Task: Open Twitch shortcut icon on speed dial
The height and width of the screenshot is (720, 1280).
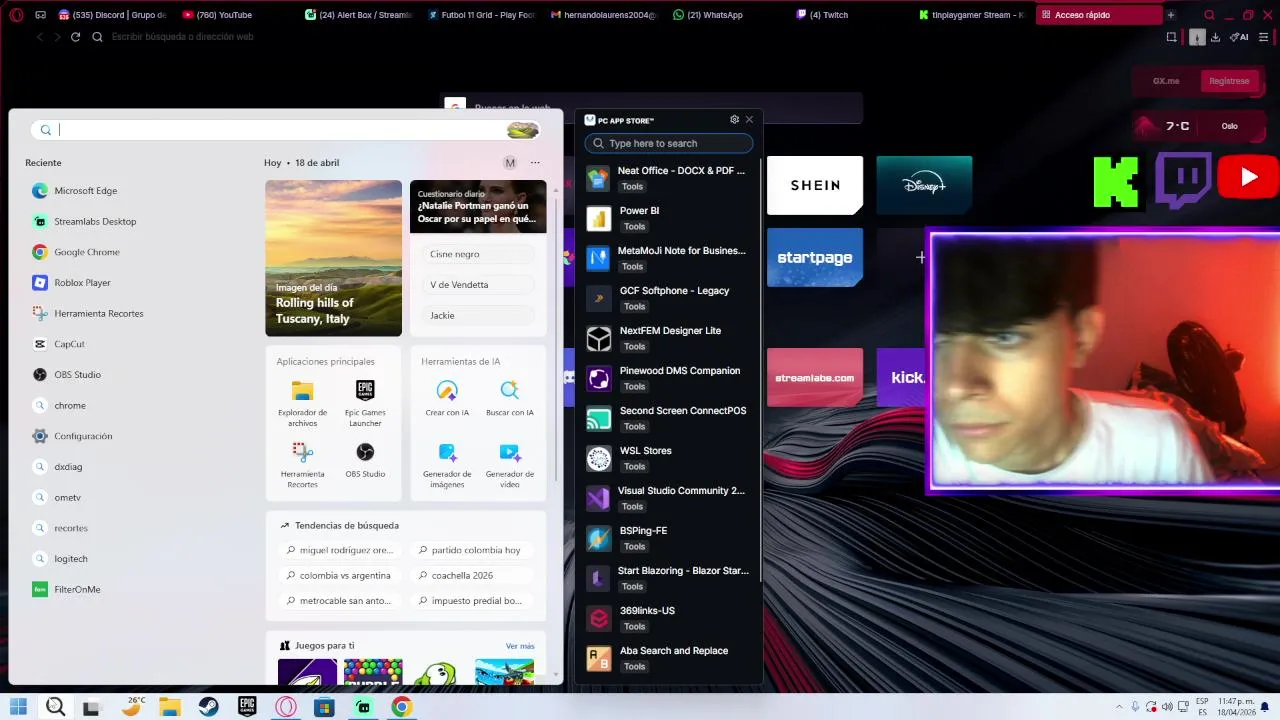Action: coord(1184,180)
